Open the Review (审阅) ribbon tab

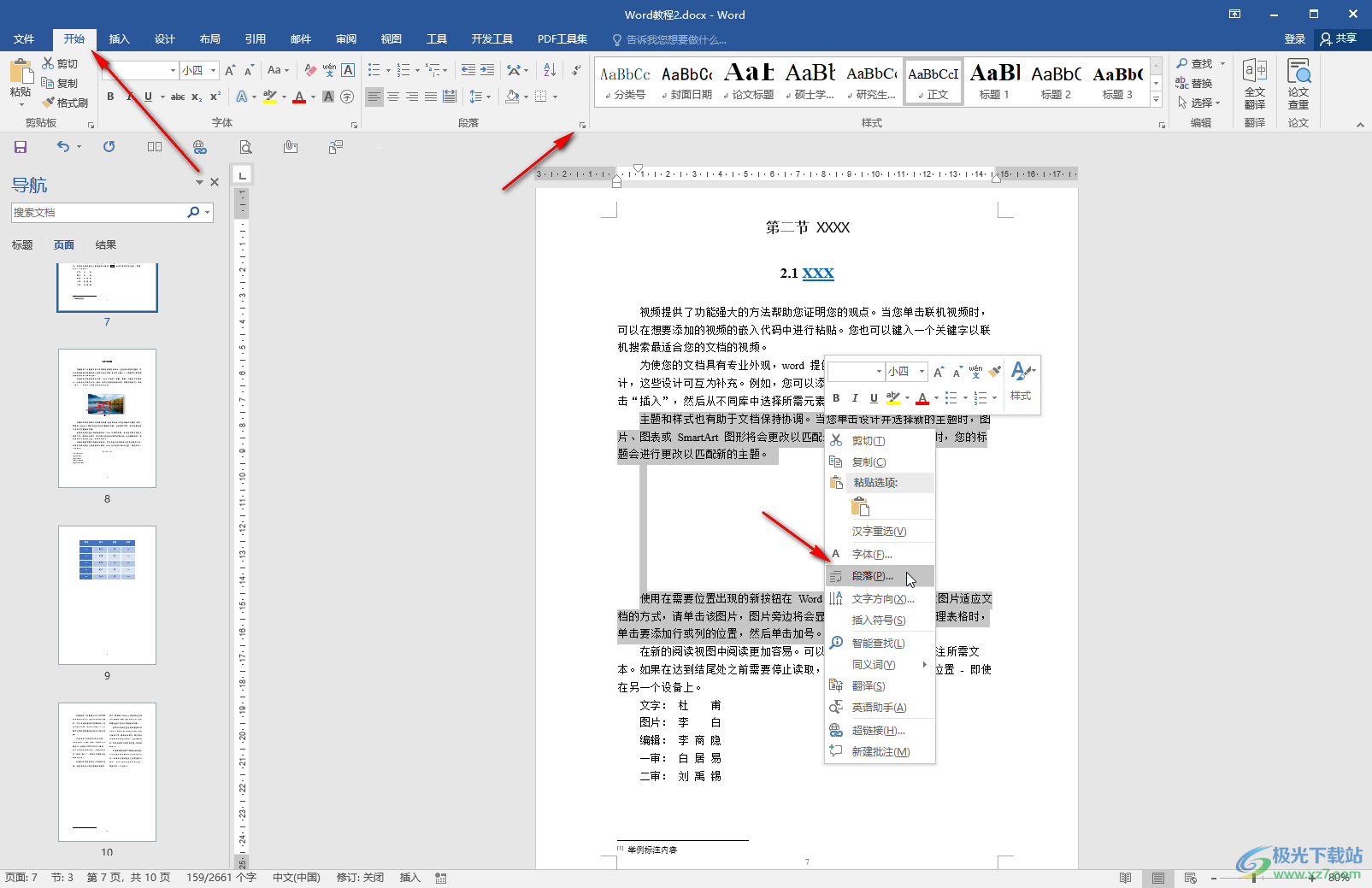pyautogui.click(x=346, y=39)
